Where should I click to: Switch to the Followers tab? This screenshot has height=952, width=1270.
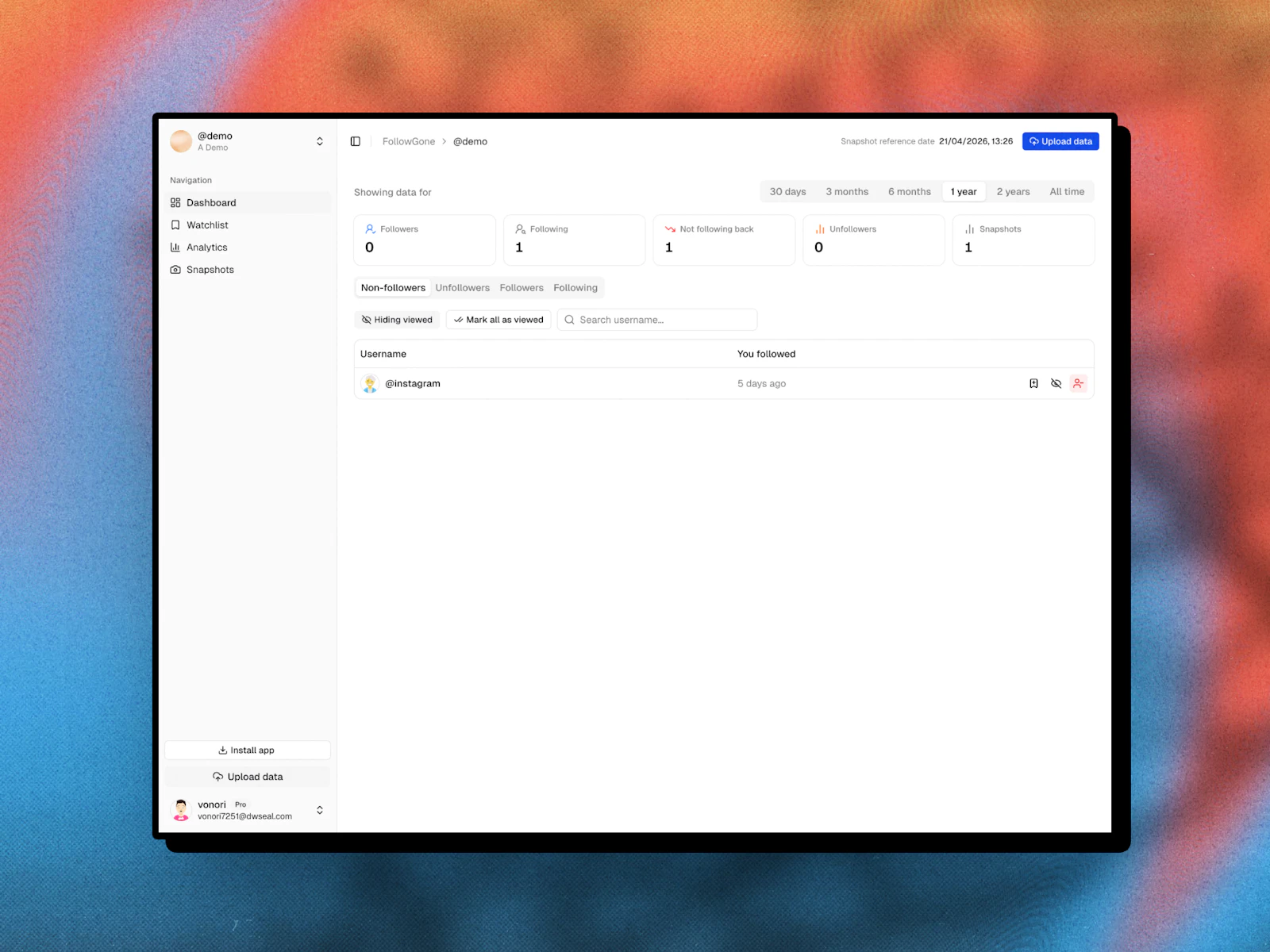[x=521, y=287]
